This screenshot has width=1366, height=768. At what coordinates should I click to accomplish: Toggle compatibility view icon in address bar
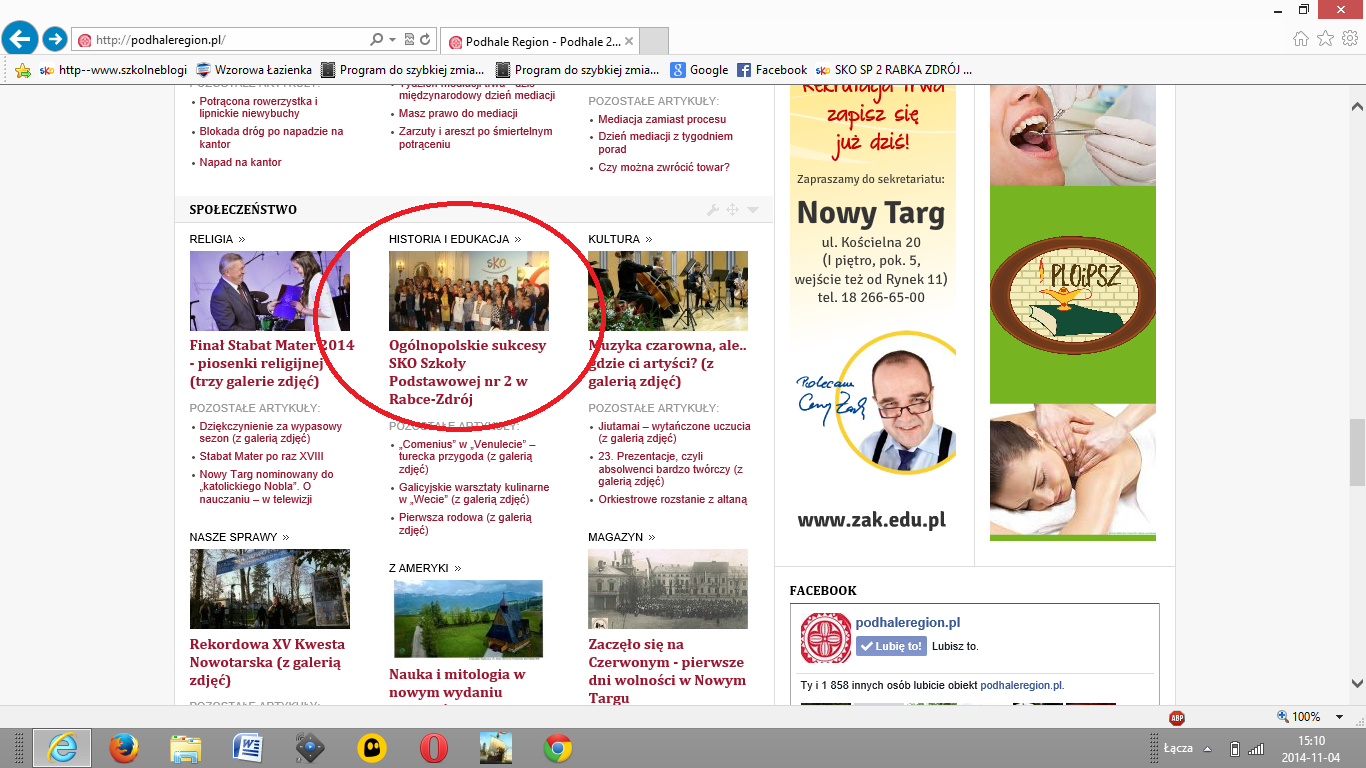(x=409, y=40)
